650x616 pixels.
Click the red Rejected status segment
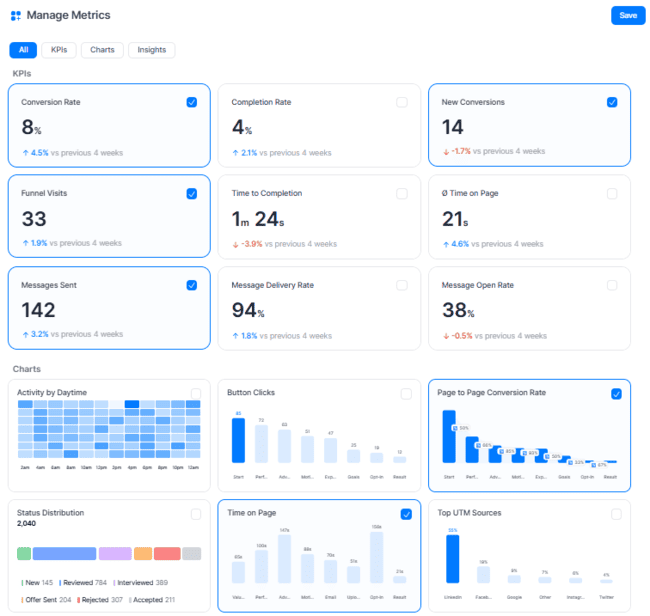pos(167,554)
